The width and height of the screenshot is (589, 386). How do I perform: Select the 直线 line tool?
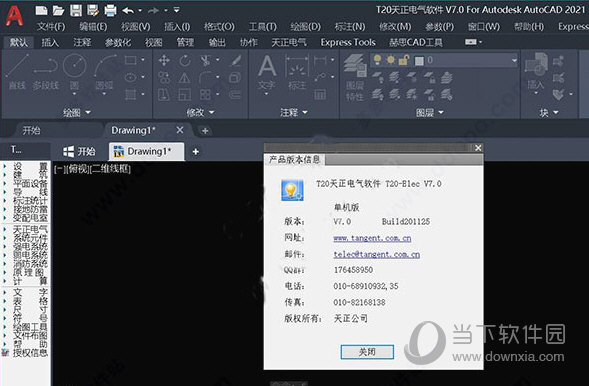point(17,72)
